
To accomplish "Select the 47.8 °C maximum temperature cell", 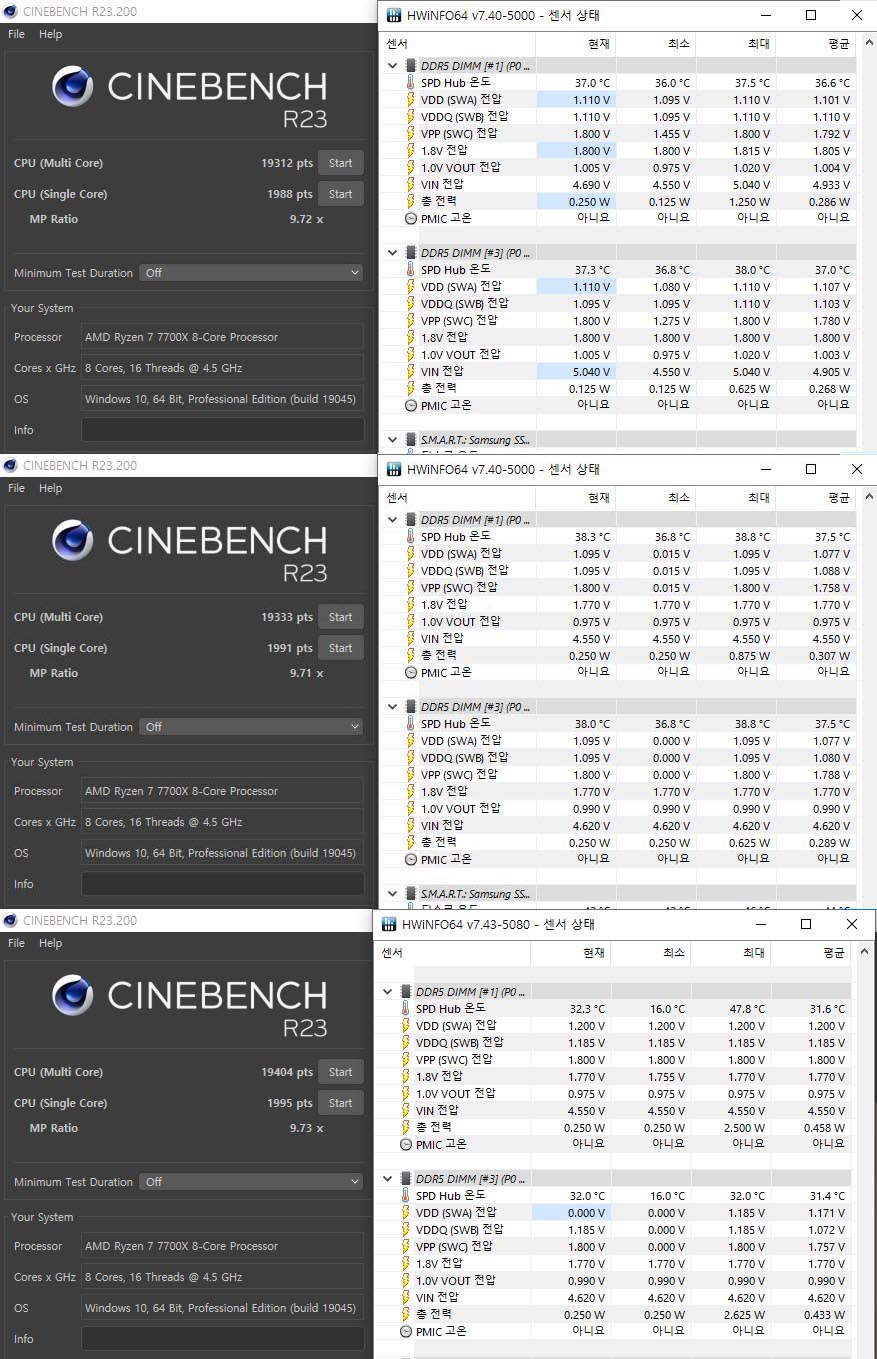I will (x=730, y=1009).
